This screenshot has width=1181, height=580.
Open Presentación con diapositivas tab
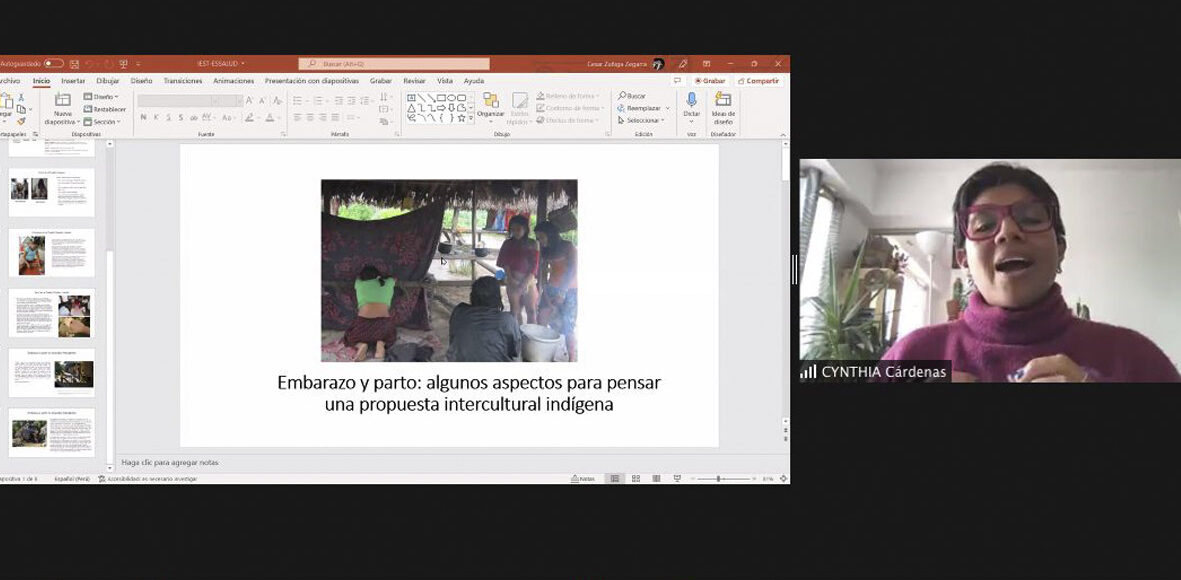tap(312, 81)
